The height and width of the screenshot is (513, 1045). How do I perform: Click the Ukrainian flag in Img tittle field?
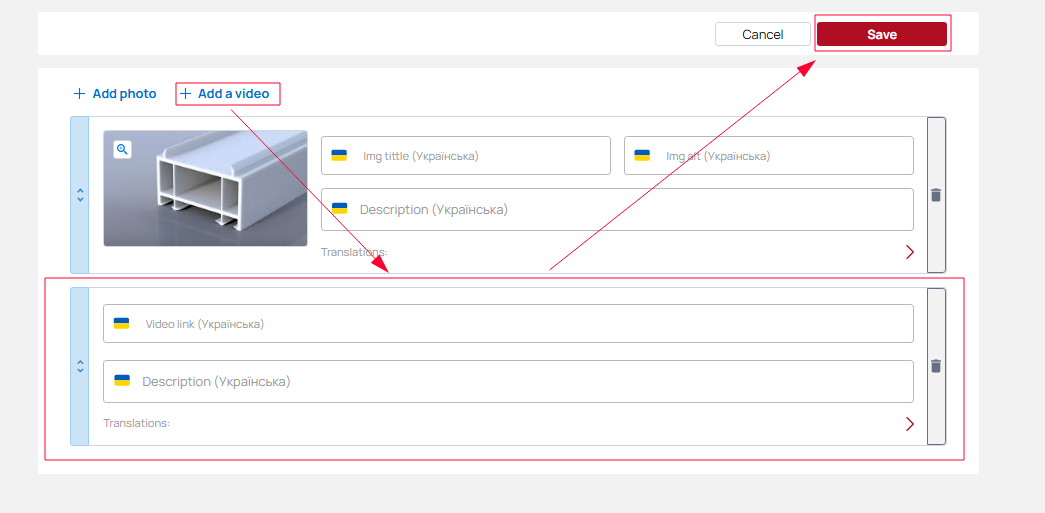339,155
